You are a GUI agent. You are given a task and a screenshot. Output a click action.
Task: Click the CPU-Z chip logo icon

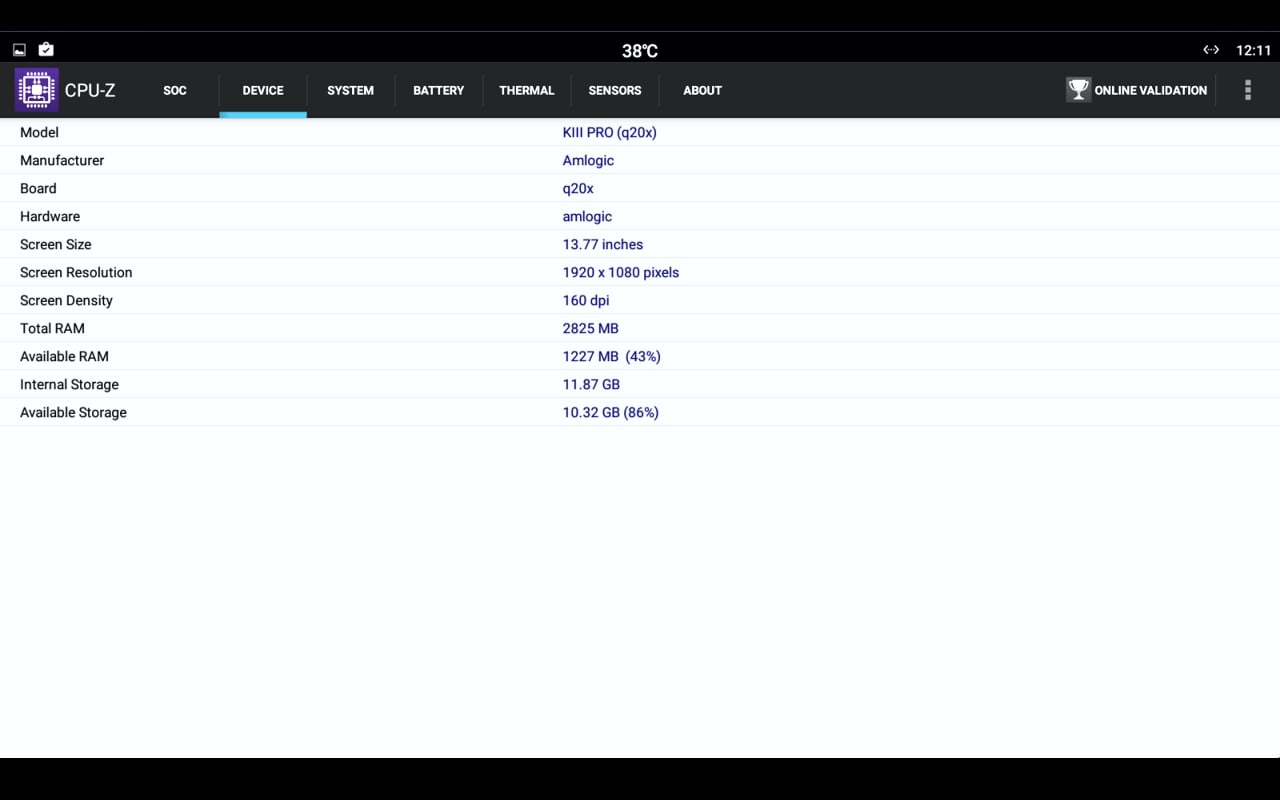[36, 90]
